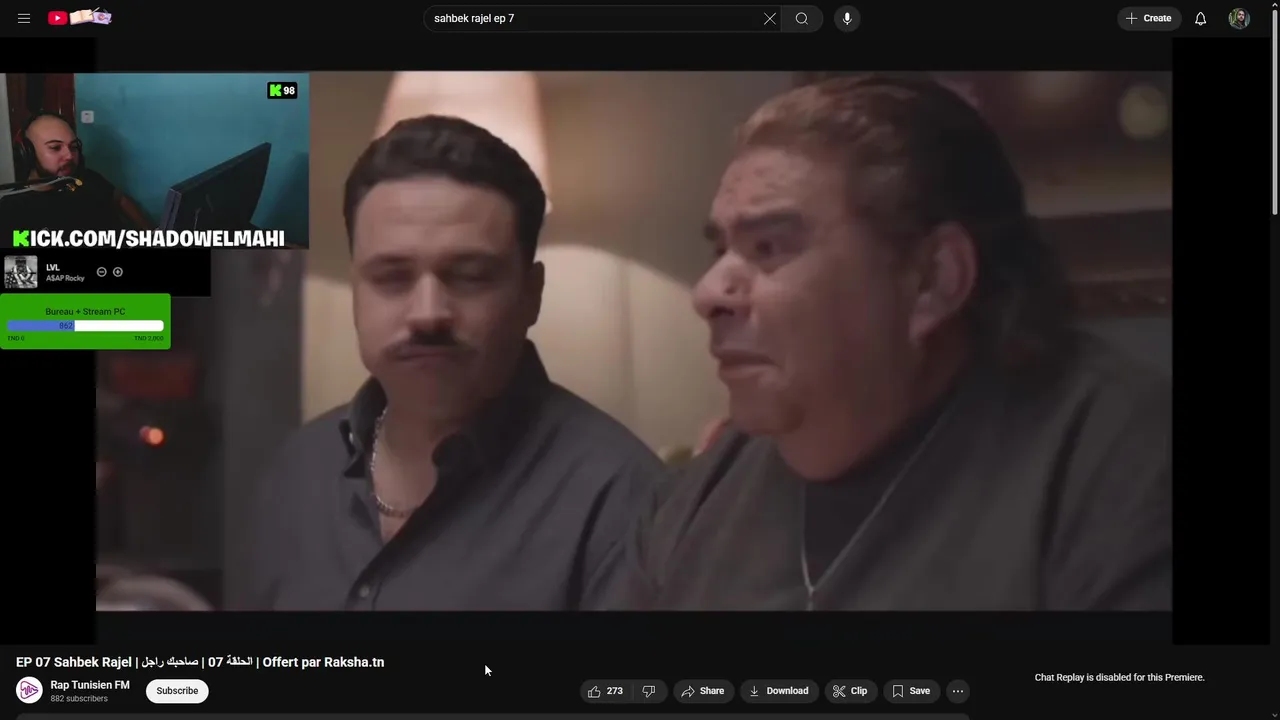This screenshot has width=1280, height=720.
Task: Open the YouTube hamburger guide menu
Action: 24,18
